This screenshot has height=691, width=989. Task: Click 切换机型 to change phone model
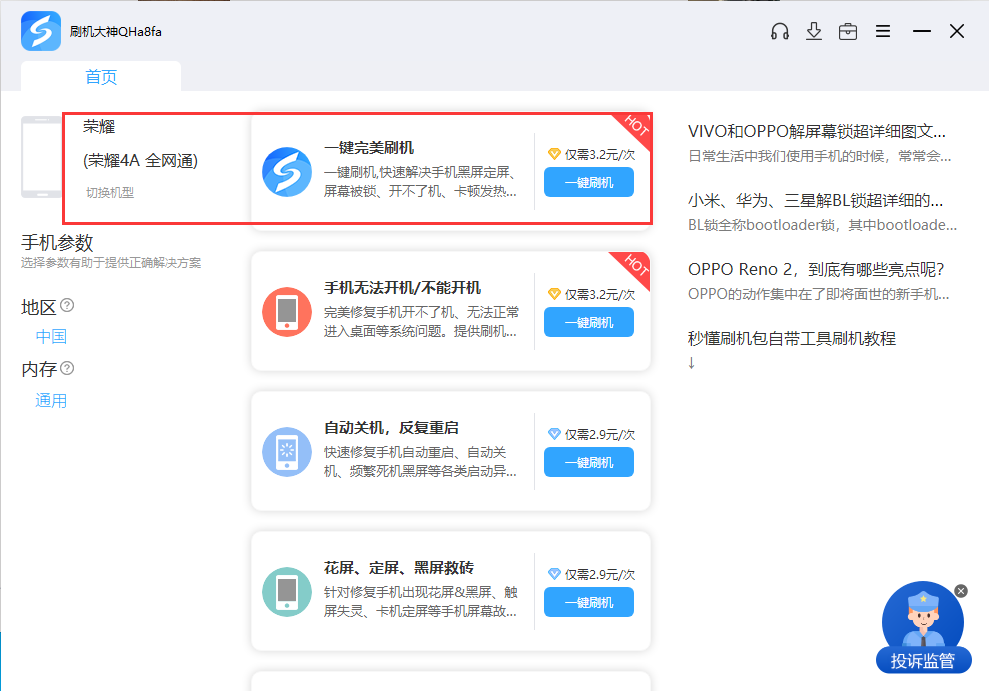coord(109,192)
